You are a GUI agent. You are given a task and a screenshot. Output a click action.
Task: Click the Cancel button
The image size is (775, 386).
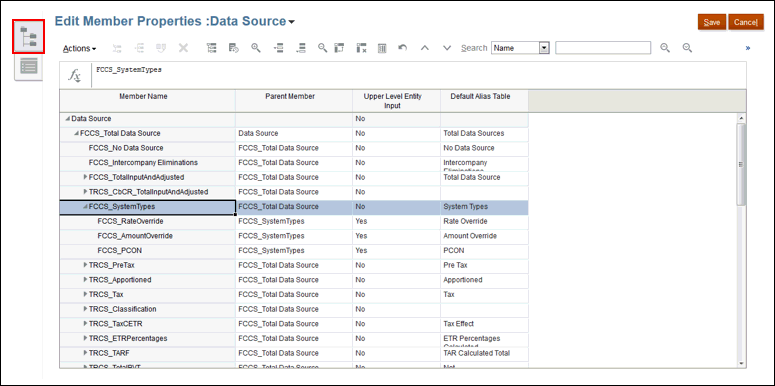click(746, 22)
